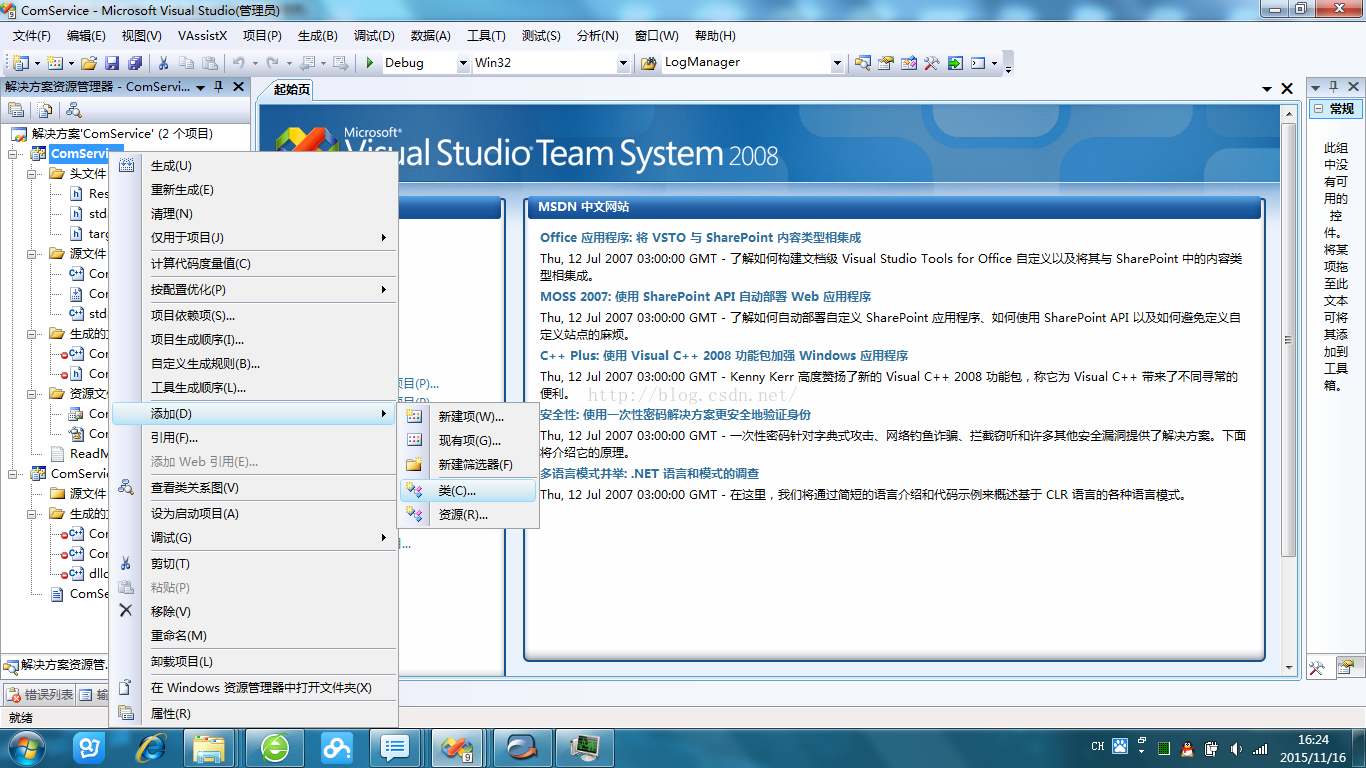
Task: Click the Find in Files icon beside LogManager
Action: [x=648, y=63]
